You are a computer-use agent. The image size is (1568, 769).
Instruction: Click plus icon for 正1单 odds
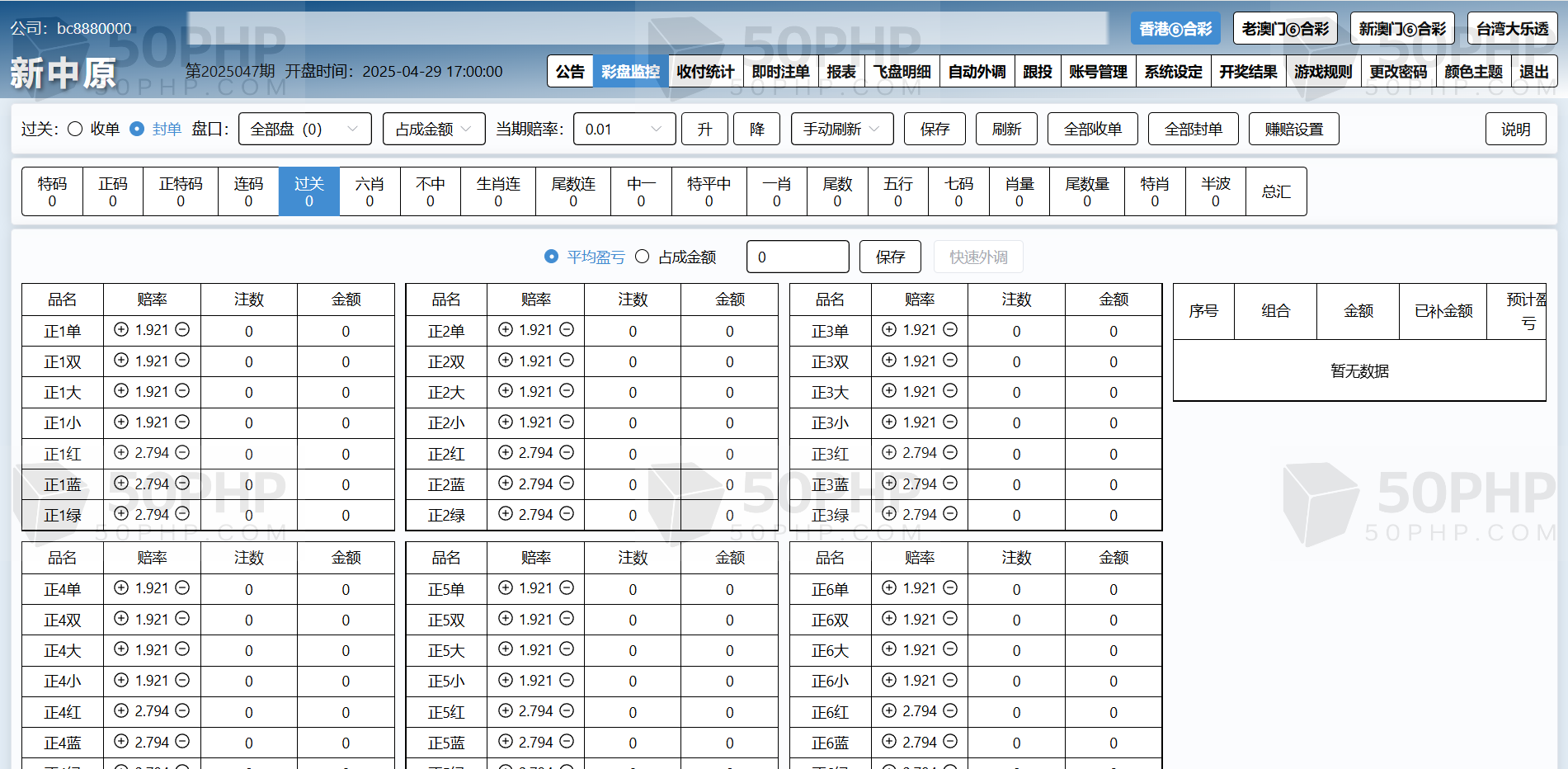point(121,329)
